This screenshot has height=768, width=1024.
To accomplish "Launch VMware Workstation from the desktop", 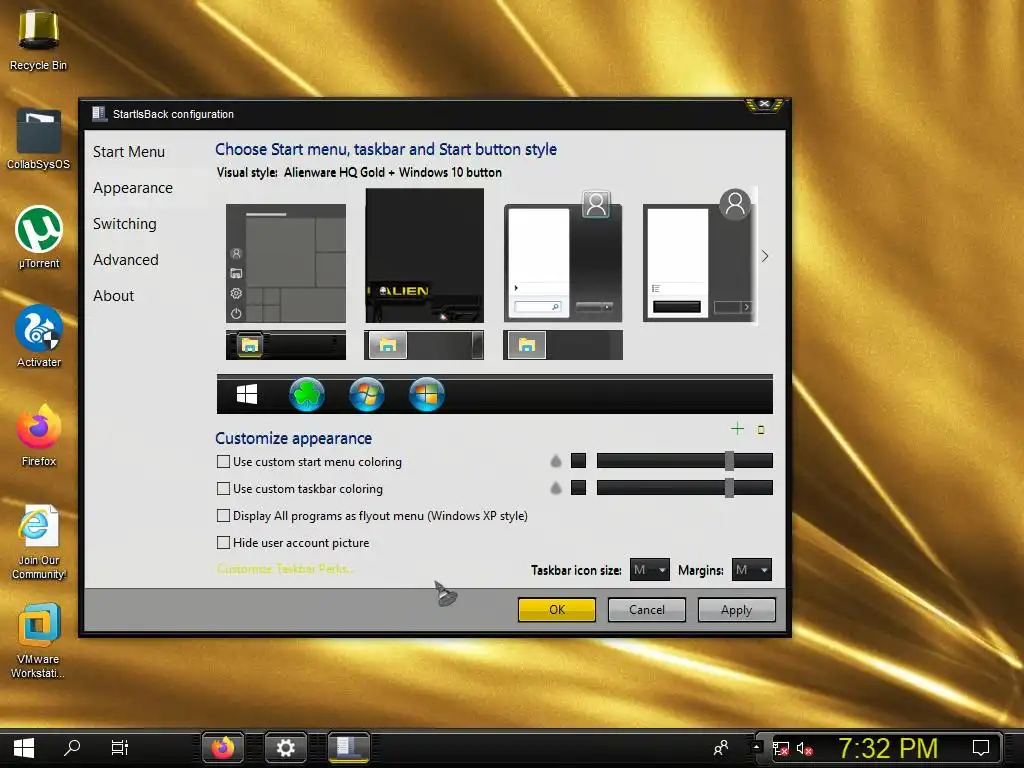I will (38, 641).
